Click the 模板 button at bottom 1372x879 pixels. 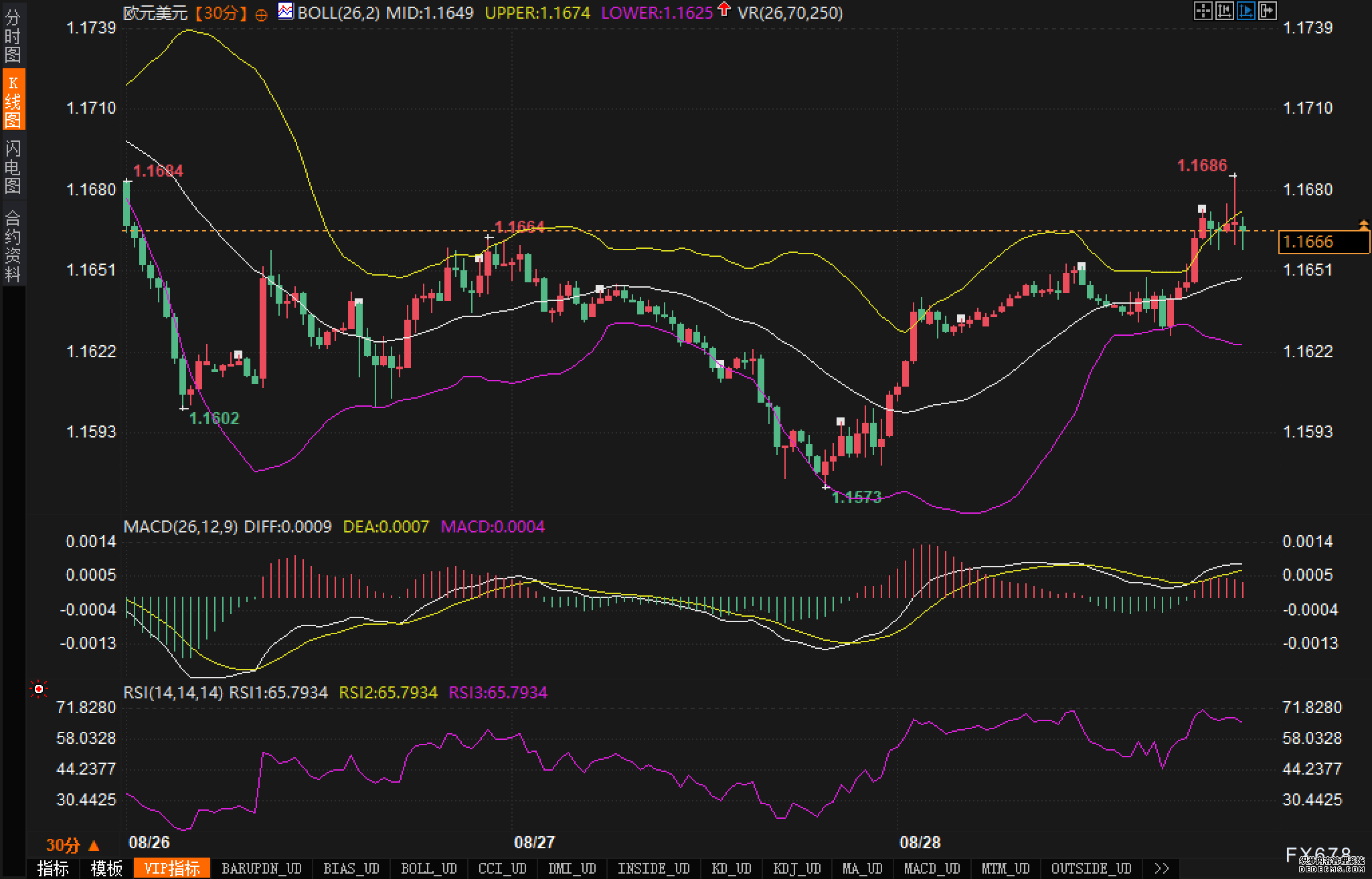(x=107, y=868)
